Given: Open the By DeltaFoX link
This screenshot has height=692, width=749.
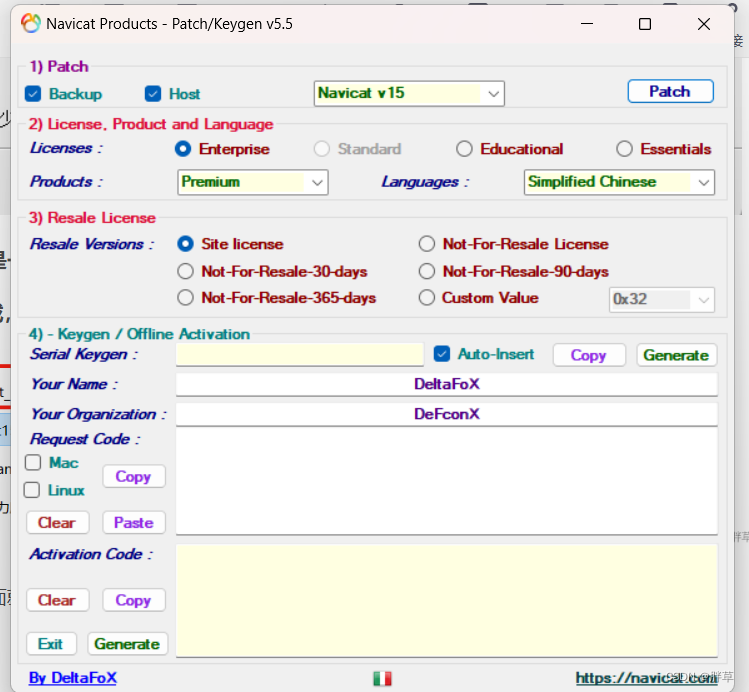Looking at the screenshot, I should pos(73,678).
